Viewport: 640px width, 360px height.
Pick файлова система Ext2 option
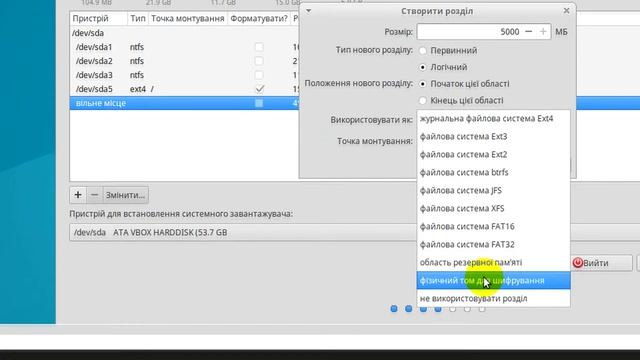(493, 155)
